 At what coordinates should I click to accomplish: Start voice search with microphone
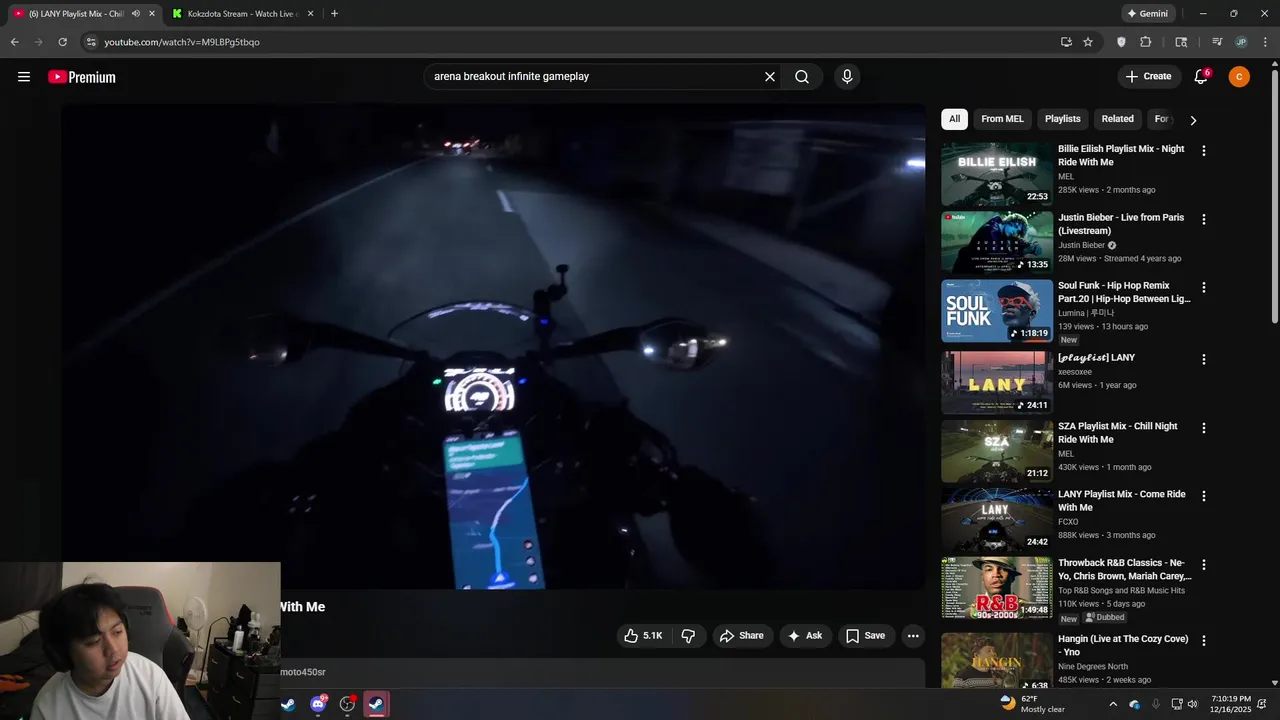point(847,77)
